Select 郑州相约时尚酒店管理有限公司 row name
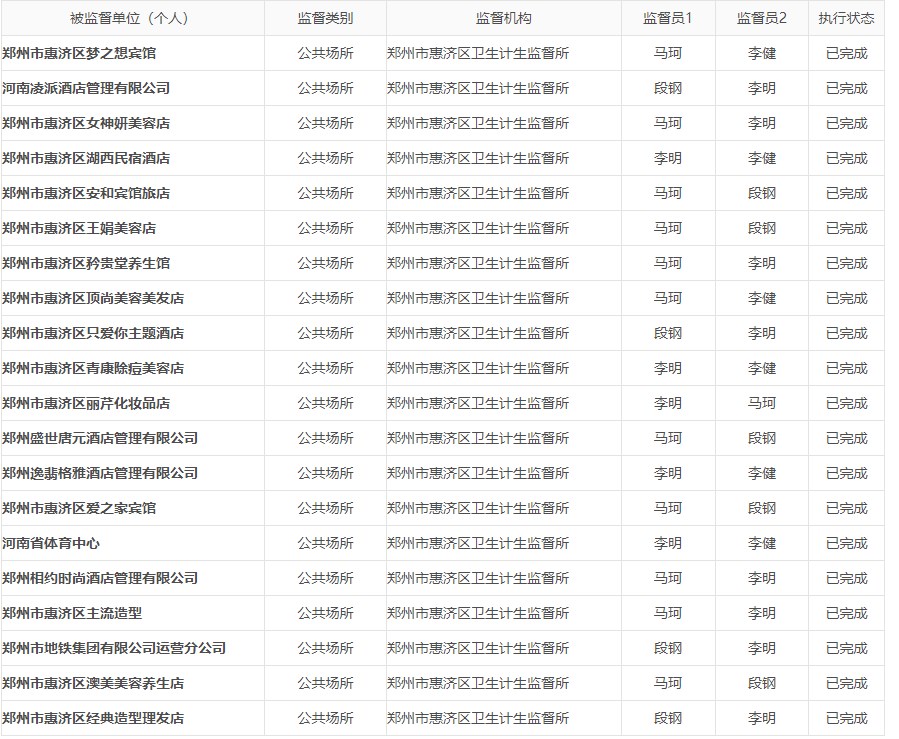The width and height of the screenshot is (899, 739). coord(100,578)
